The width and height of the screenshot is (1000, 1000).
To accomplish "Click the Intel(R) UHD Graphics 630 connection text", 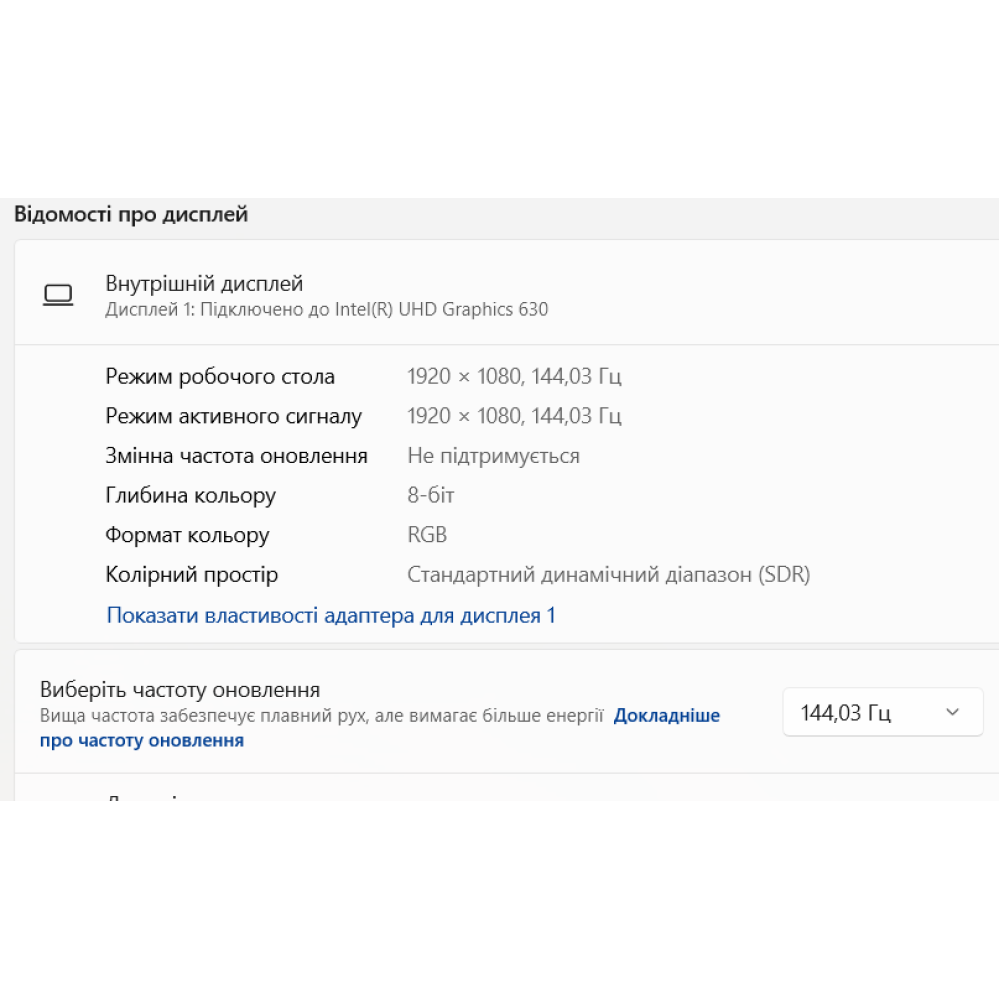I will pos(324,309).
